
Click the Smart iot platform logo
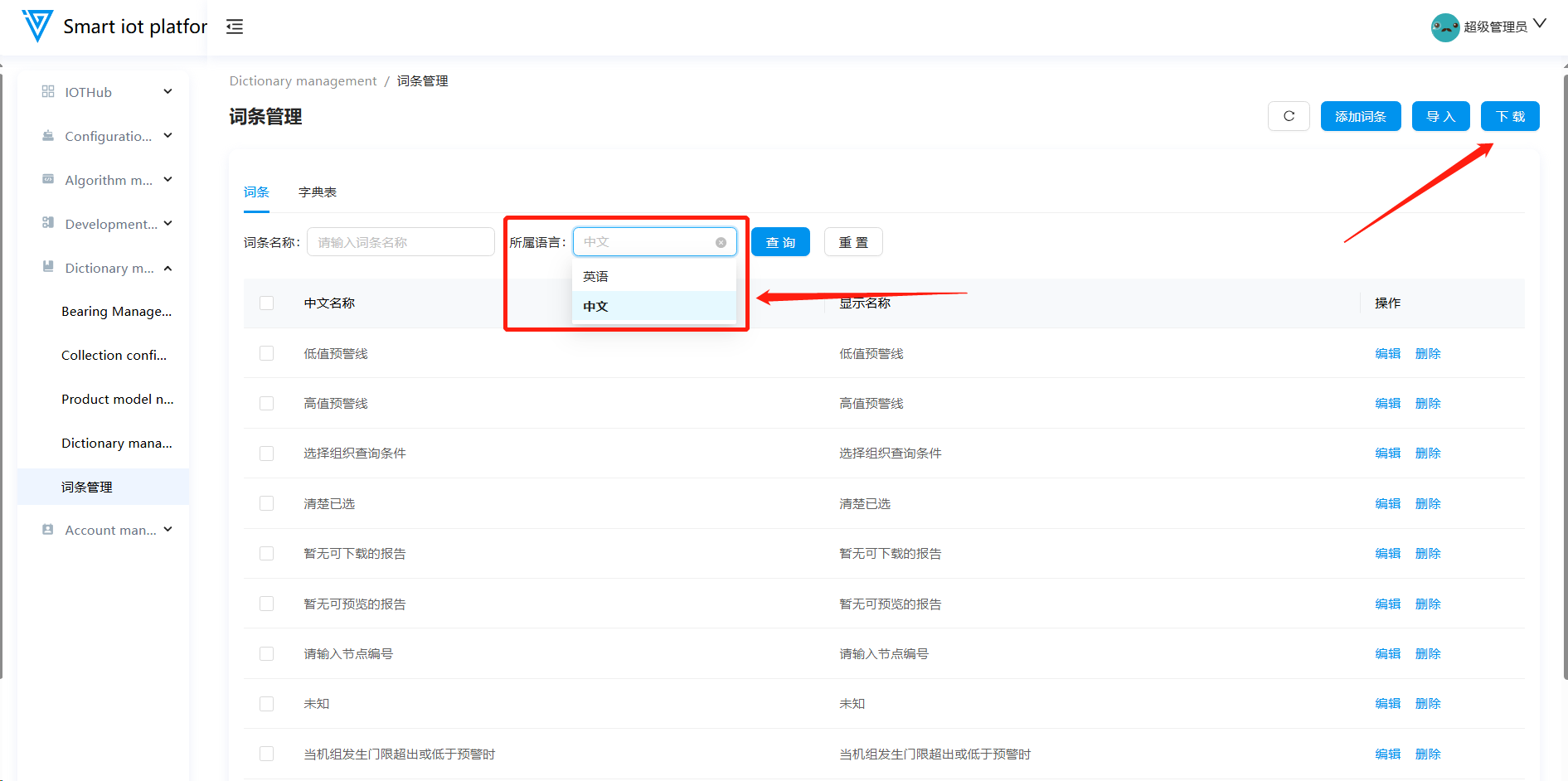pyautogui.click(x=37, y=27)
